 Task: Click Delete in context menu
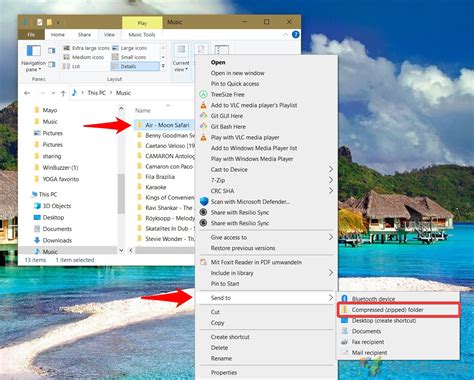[x=219, y=348]
